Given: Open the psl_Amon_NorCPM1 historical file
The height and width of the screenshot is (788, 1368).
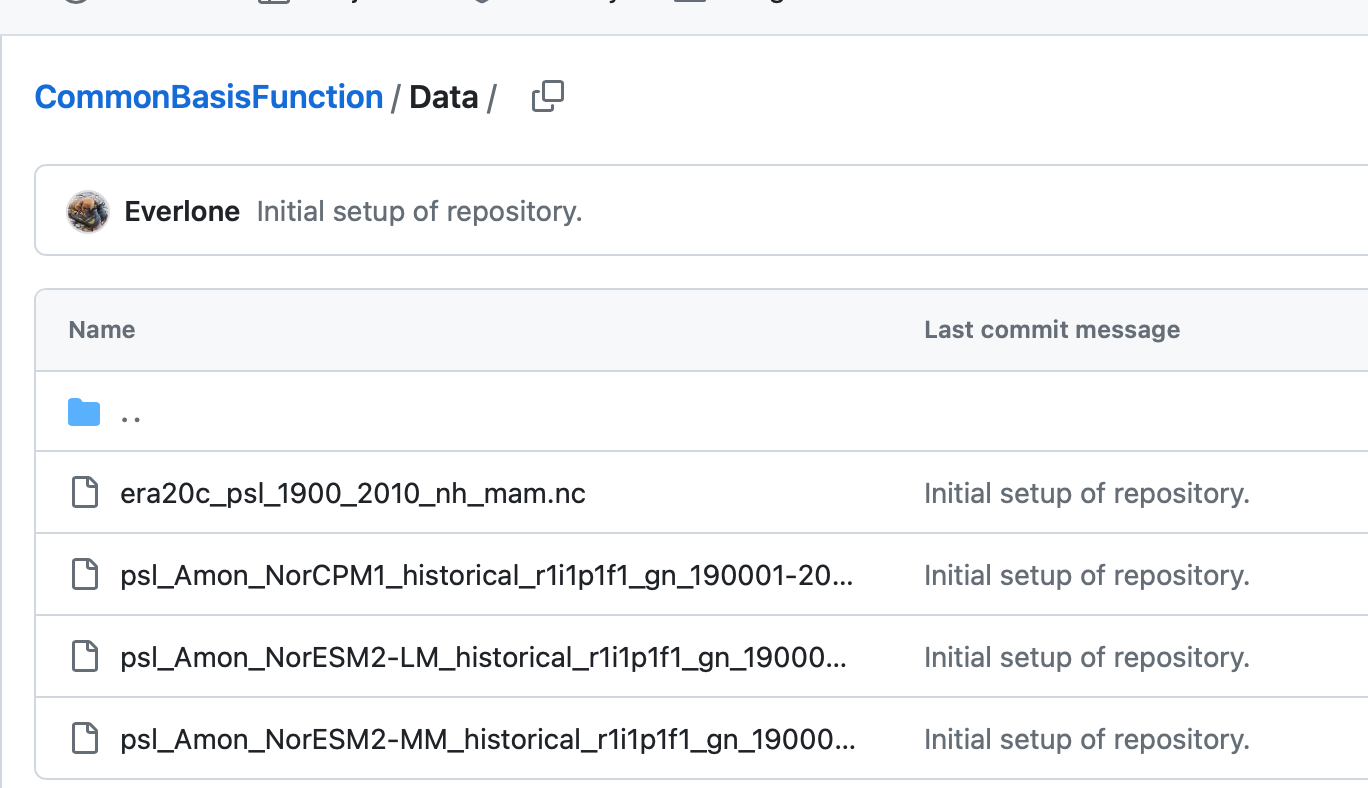Looking at the screenshot, I should (x=486, y=575).
